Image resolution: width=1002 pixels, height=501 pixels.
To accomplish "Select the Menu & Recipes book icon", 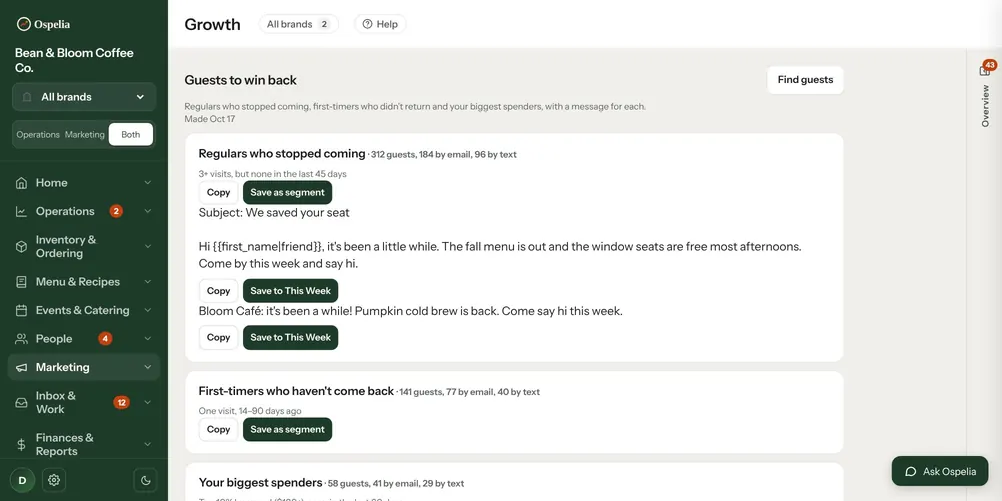I will [x=21, y=282].
